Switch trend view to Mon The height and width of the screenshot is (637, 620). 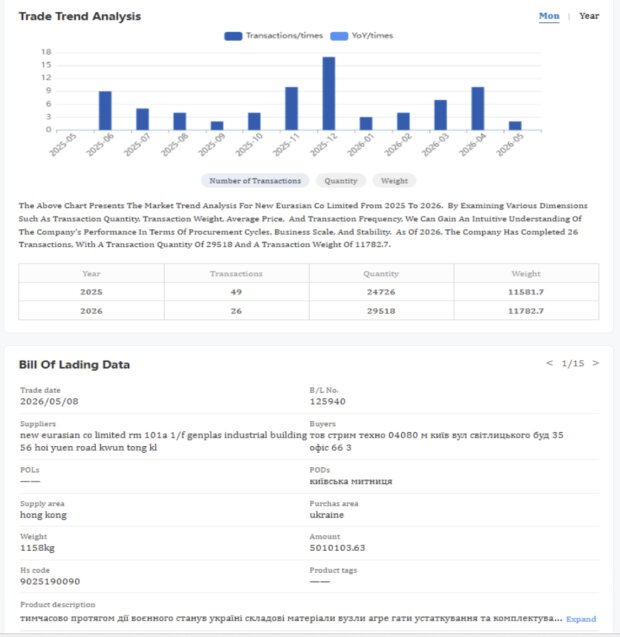point(549,16)
